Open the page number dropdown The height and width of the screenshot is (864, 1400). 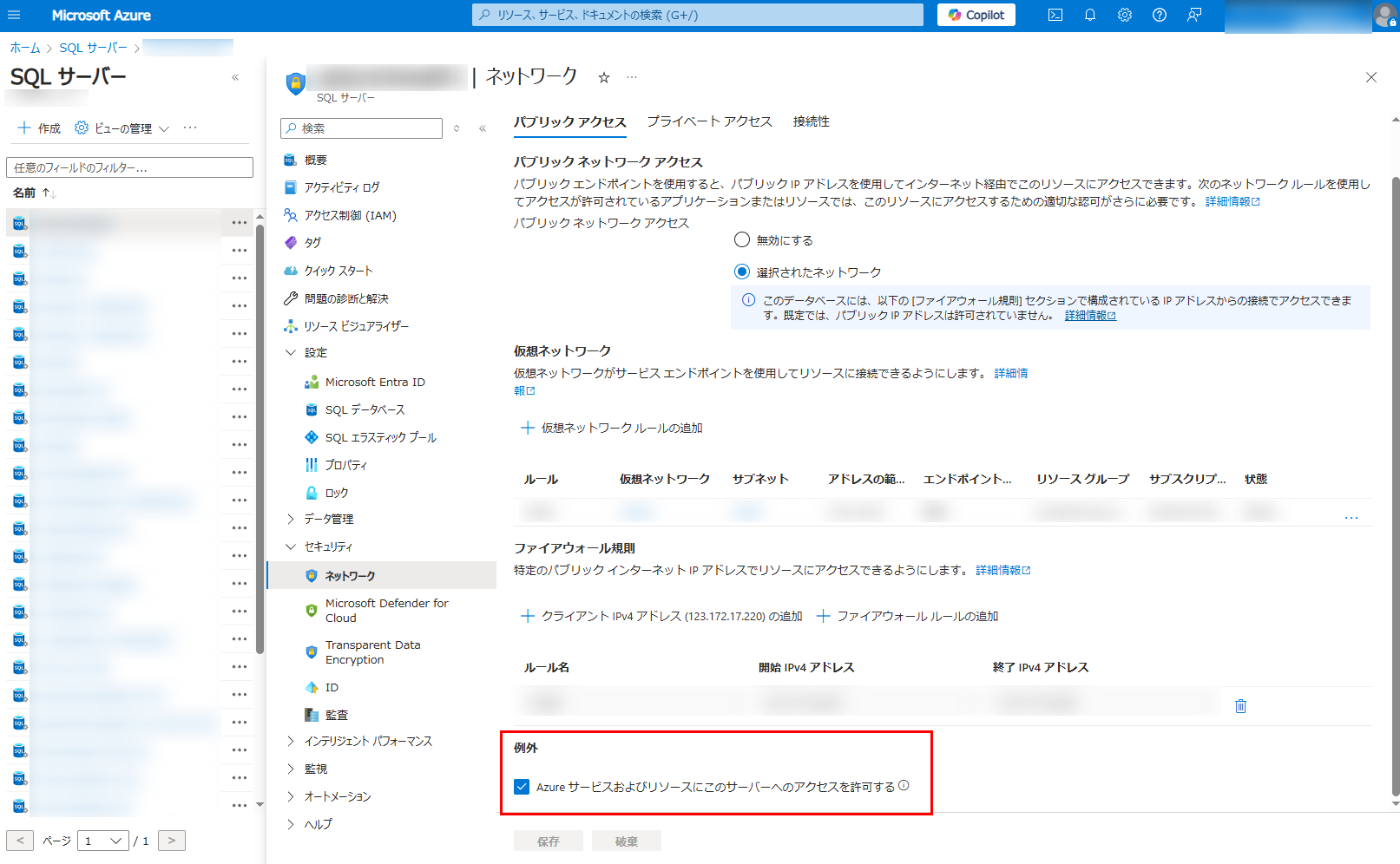click(x=103, y=841)
